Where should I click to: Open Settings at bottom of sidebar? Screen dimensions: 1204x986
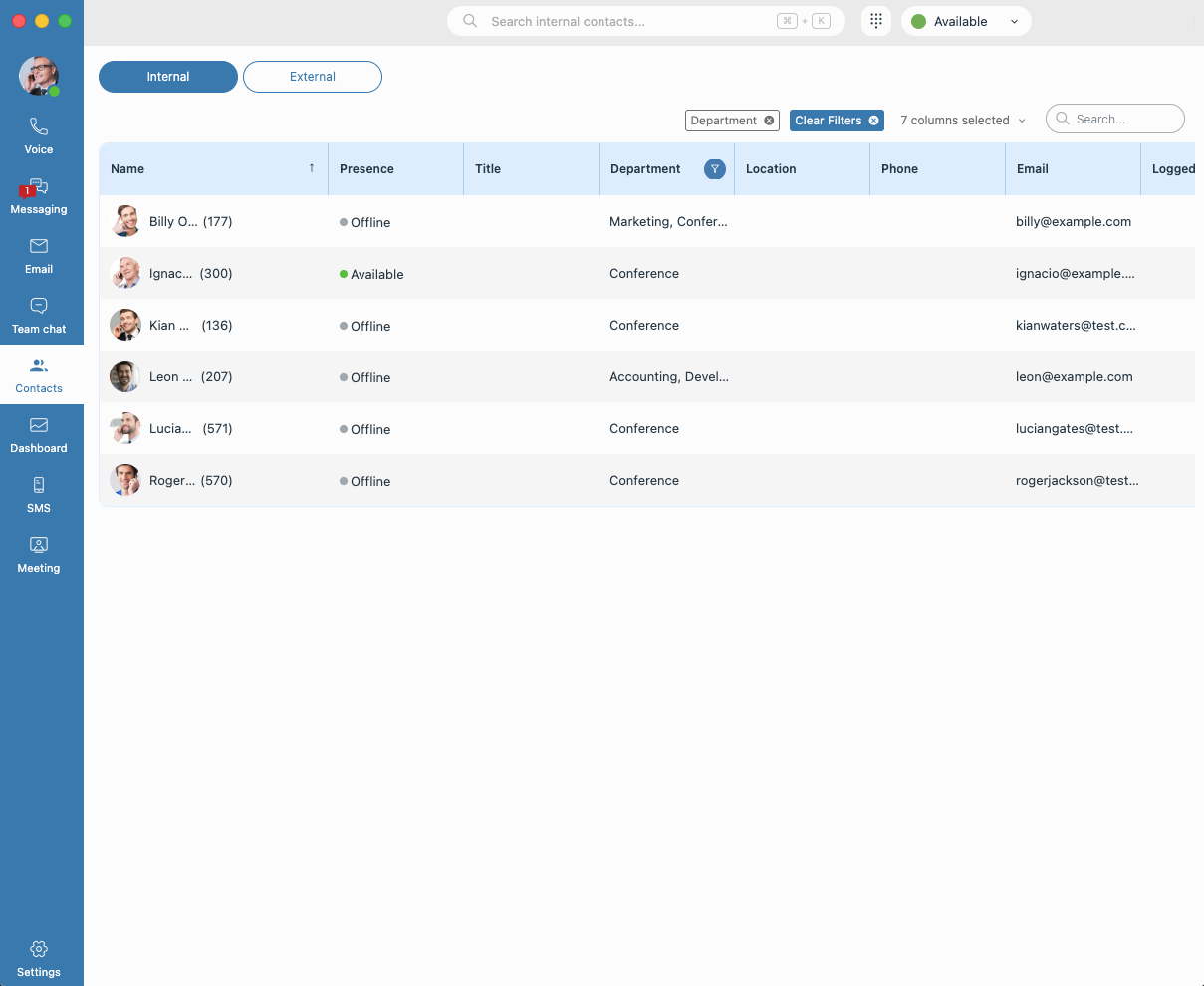[x=39, y=958]
